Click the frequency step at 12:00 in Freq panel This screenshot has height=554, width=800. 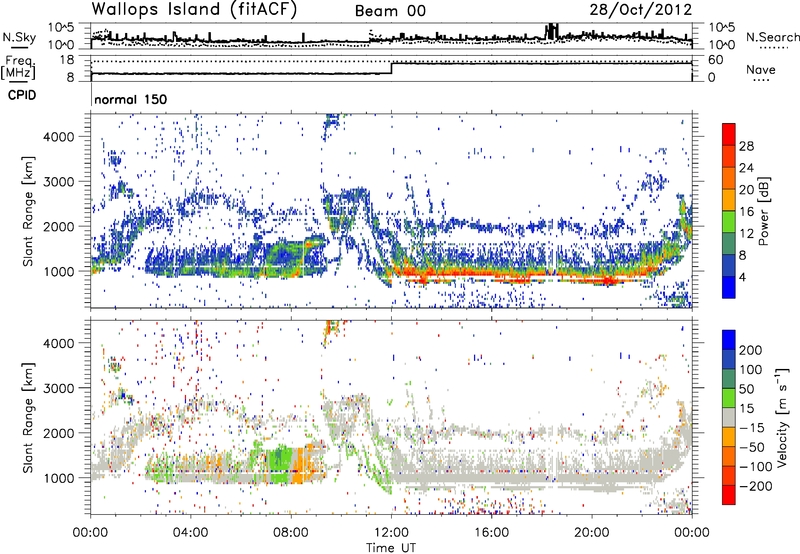click(392, 68)
